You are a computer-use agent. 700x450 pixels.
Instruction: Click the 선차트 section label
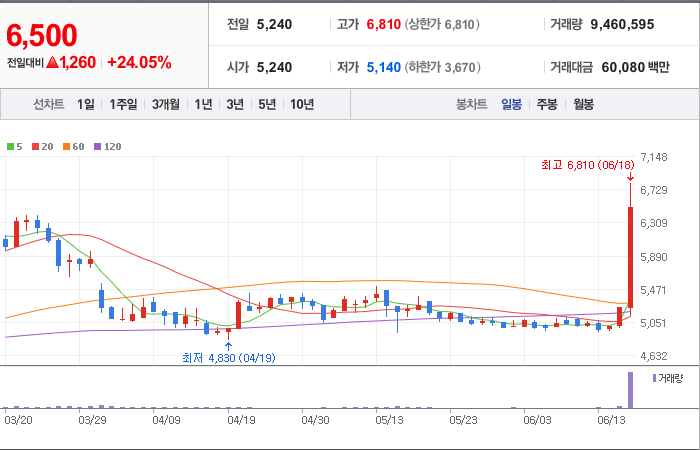[x=49, y=104]
